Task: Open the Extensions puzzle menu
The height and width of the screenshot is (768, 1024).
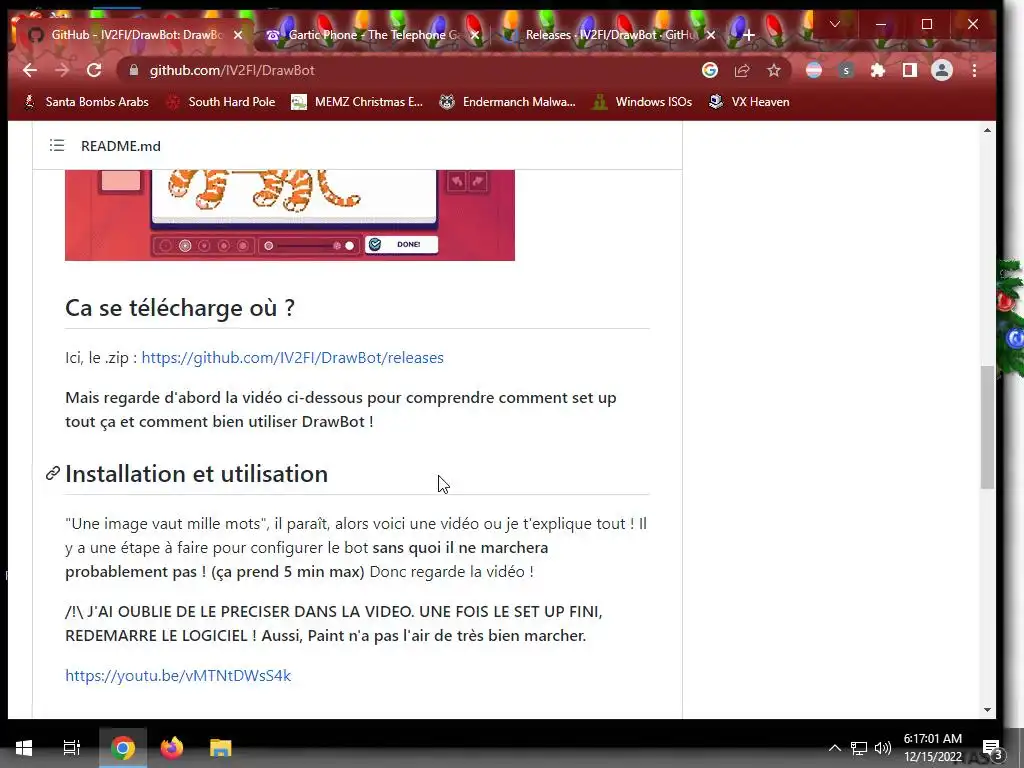Action: point(878,71)
